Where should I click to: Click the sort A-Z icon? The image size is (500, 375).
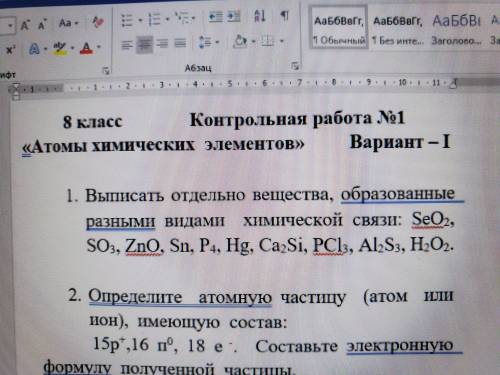260,16
